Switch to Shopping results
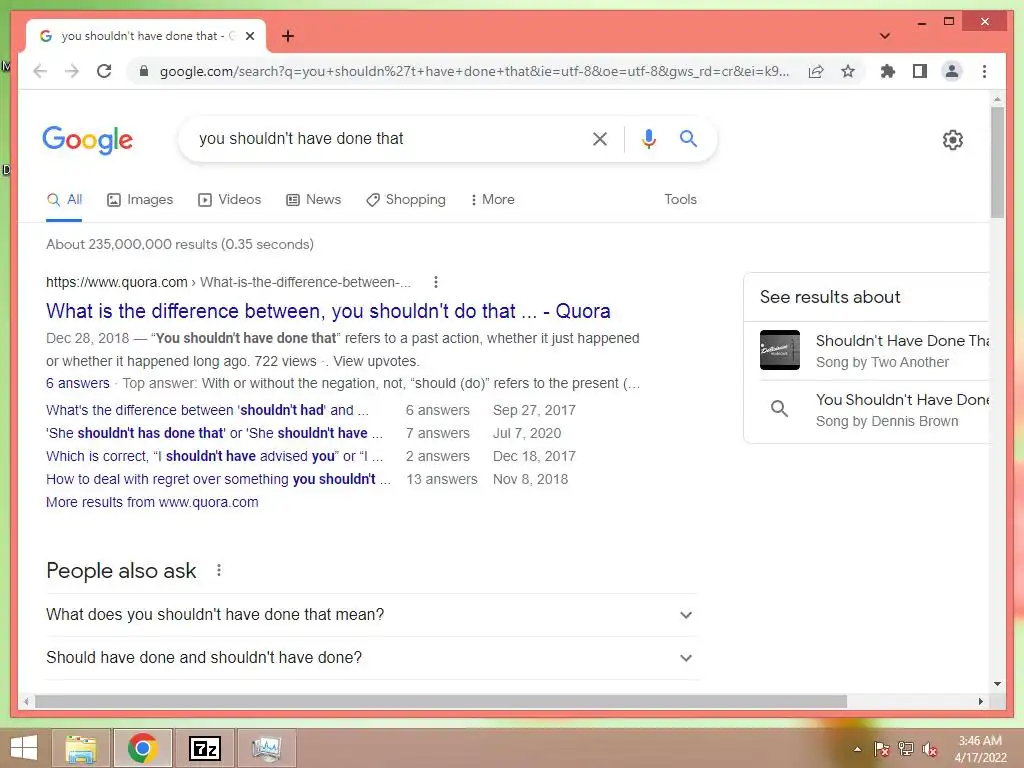The height and width of the screenshot is (768, 1024). pos(406,200)
